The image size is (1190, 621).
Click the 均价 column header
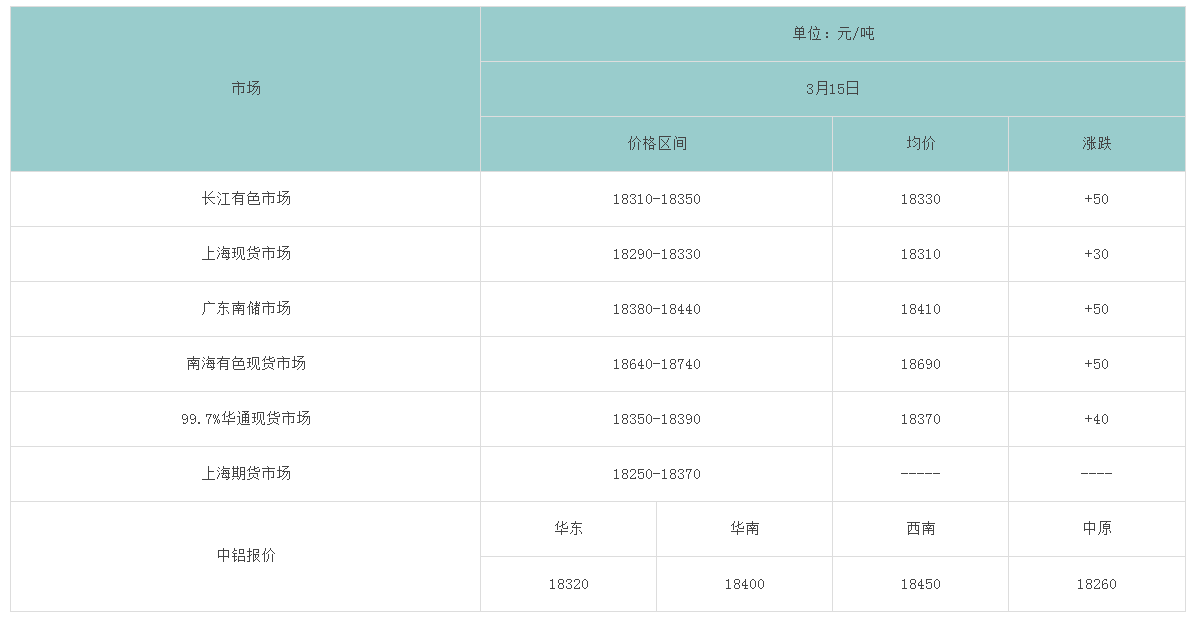[920, 144]
